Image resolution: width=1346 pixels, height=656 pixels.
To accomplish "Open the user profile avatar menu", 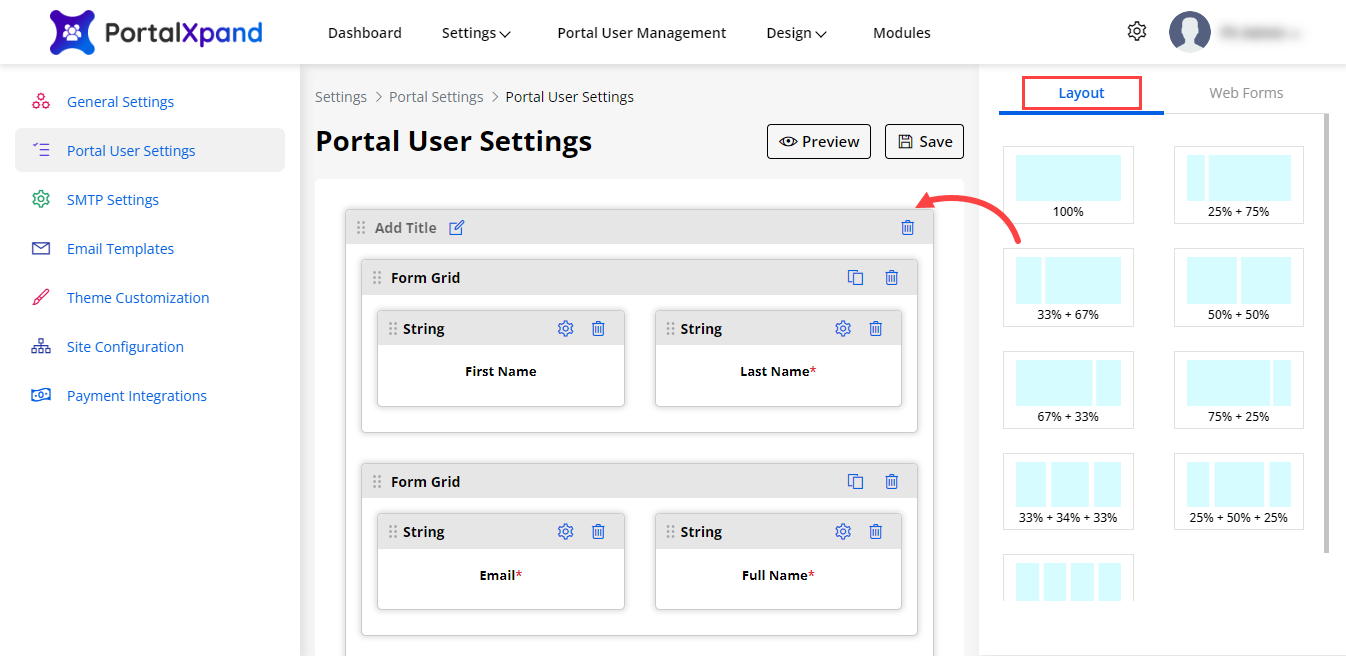I will [x=1189, y=32].
